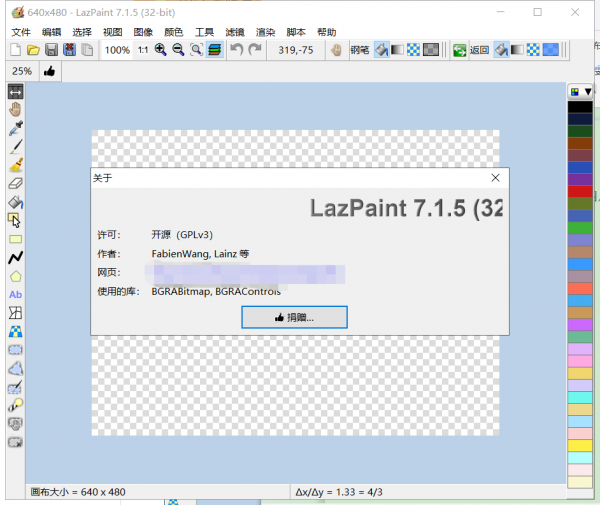The image size is (600, 505).
Task: Open the 脚本 menu
Action: tap(296, 32)
